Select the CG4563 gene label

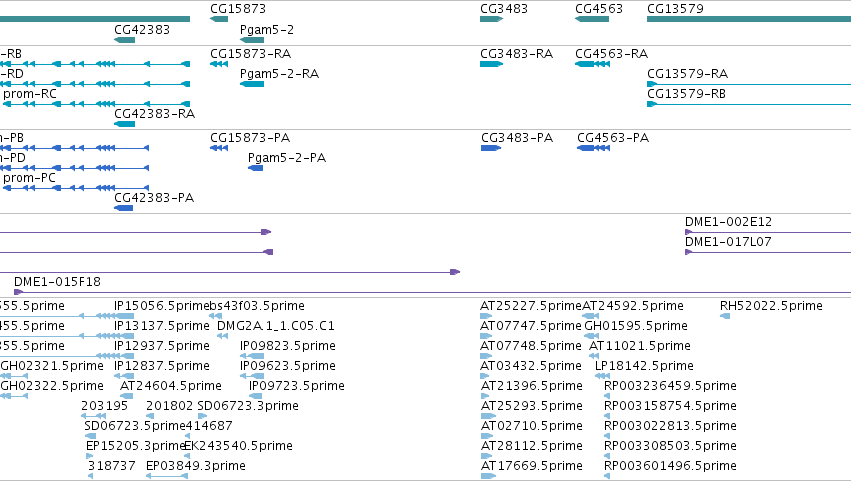[599, 9]
